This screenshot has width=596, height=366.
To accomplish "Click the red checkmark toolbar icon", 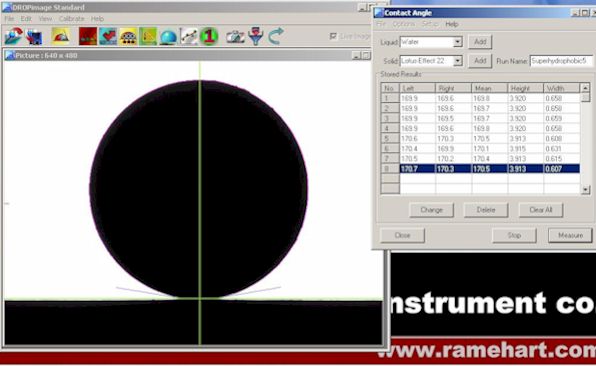I will (108, 36).
